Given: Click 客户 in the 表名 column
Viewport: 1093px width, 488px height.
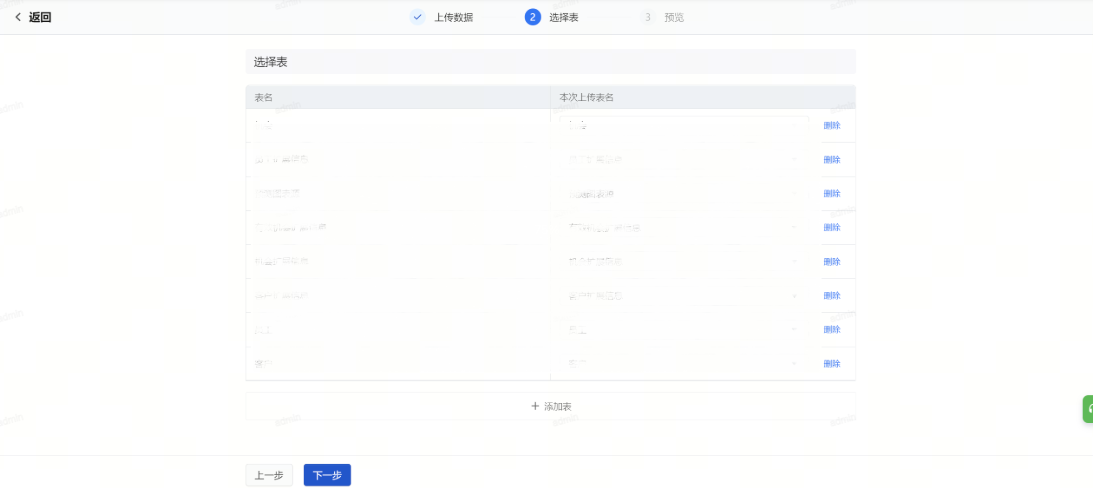Looking at the screenshot, I should pos(263,363).
